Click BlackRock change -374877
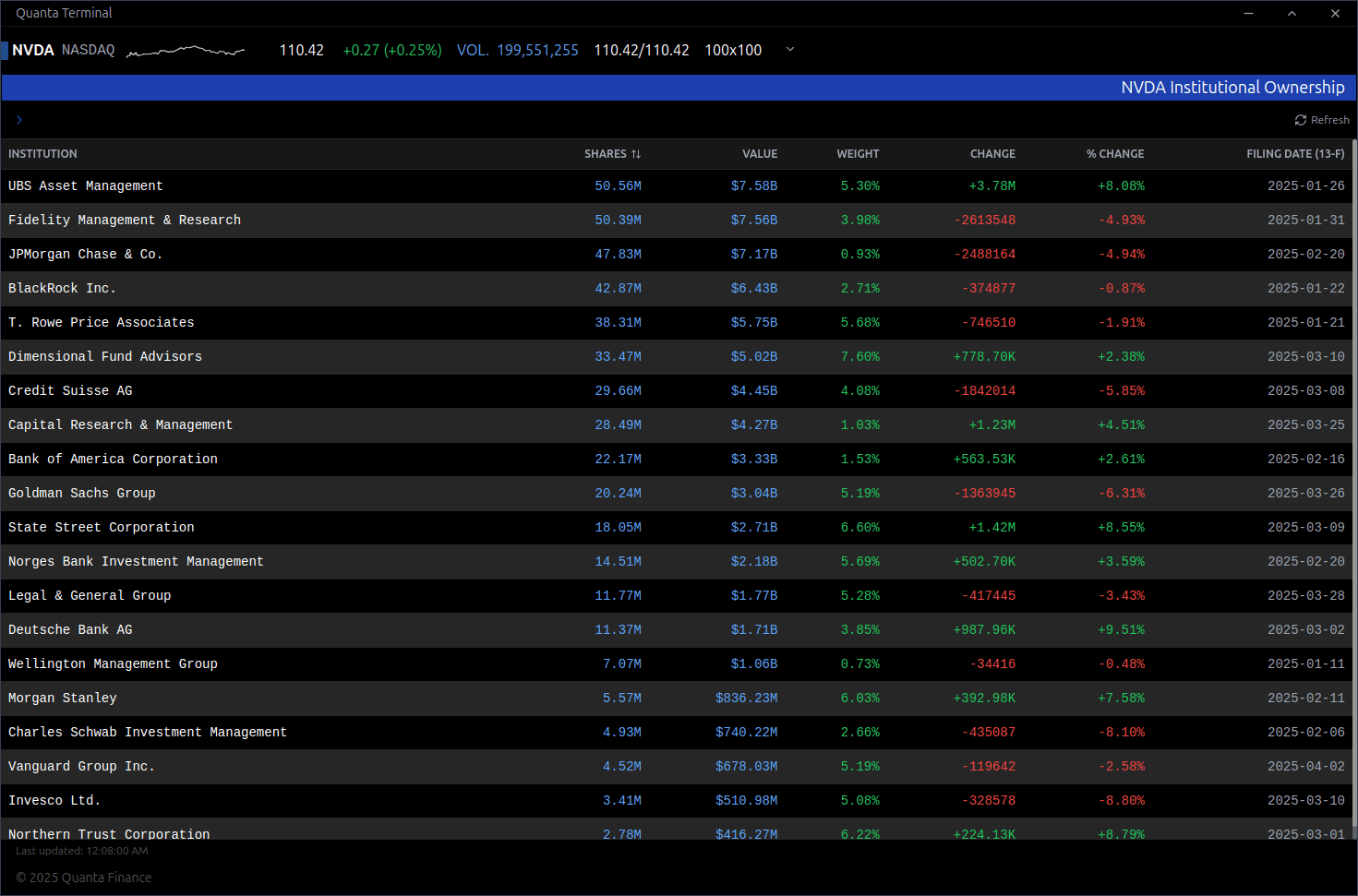Image resolution: width=1358 pixels, height=896 pixels. coord(989,289)
